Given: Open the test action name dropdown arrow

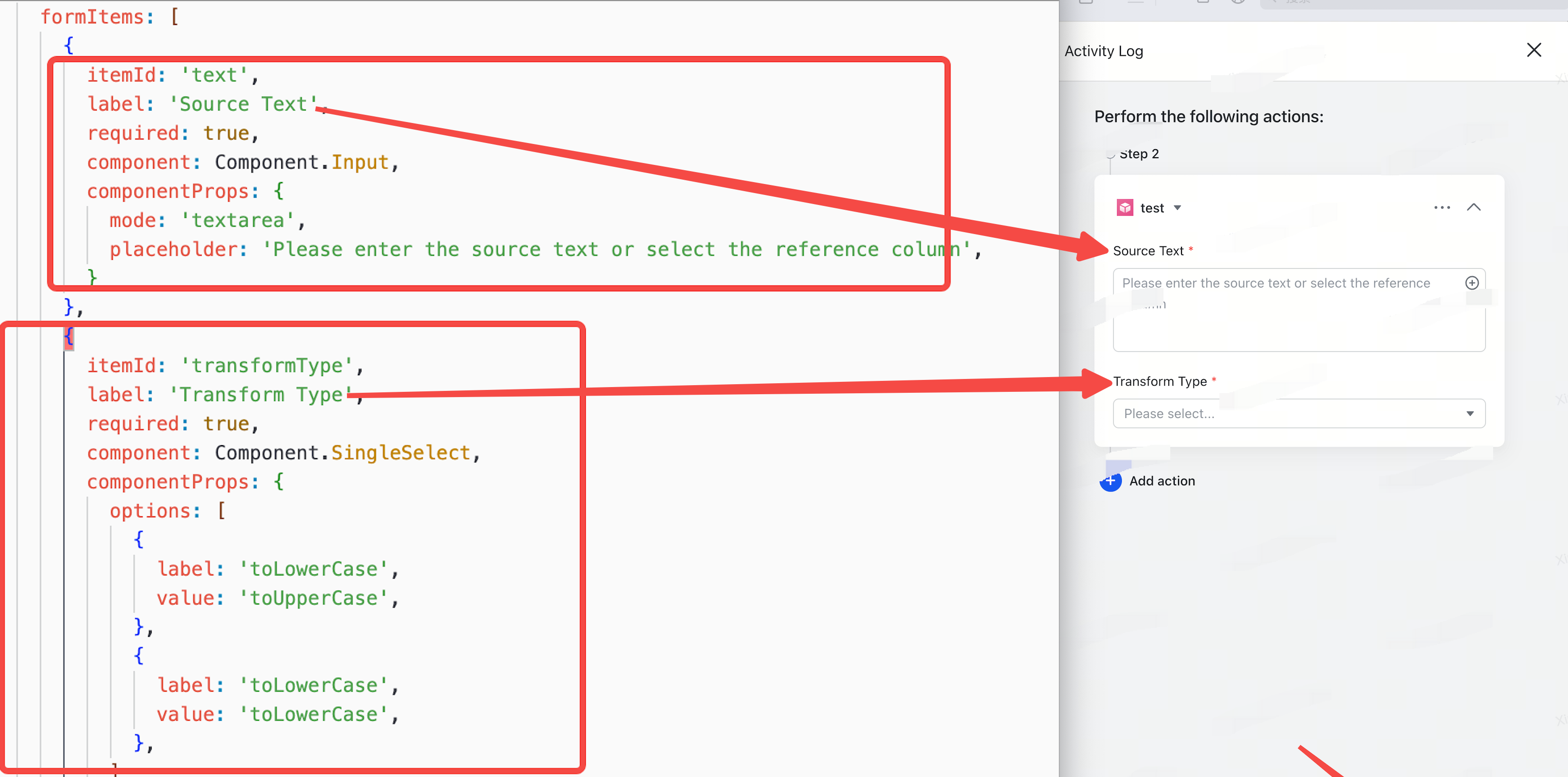Looking at the screenshot, I should (x=1177, y=208).
